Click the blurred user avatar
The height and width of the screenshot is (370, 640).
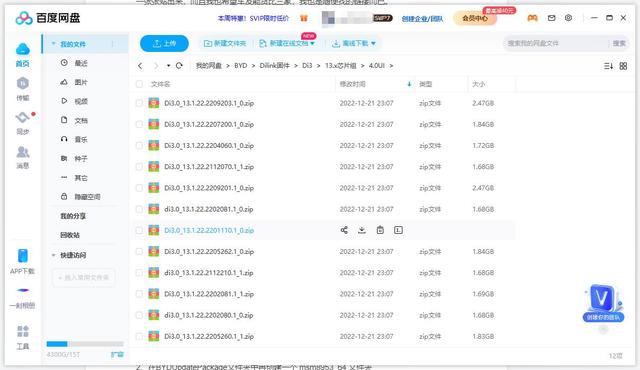(328, 18)
